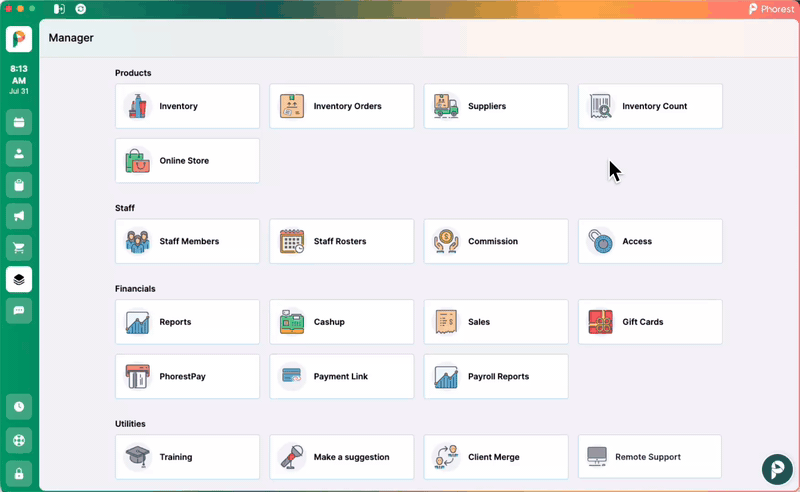Open the Inventory Orders tile label
This screenshot has height=492, width=800.
pyautogui.click(x=347, y=106)
